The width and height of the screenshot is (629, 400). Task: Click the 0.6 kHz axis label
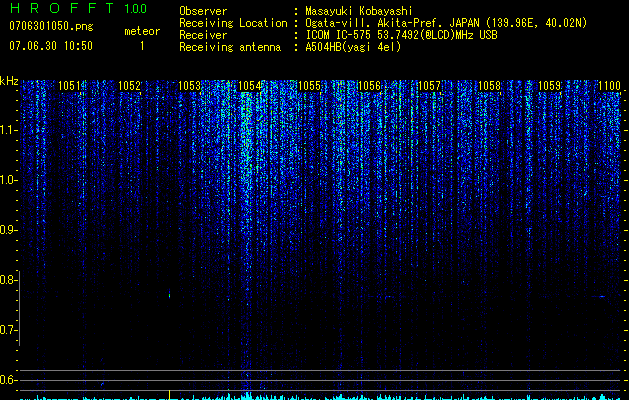(x=8, y=380)
